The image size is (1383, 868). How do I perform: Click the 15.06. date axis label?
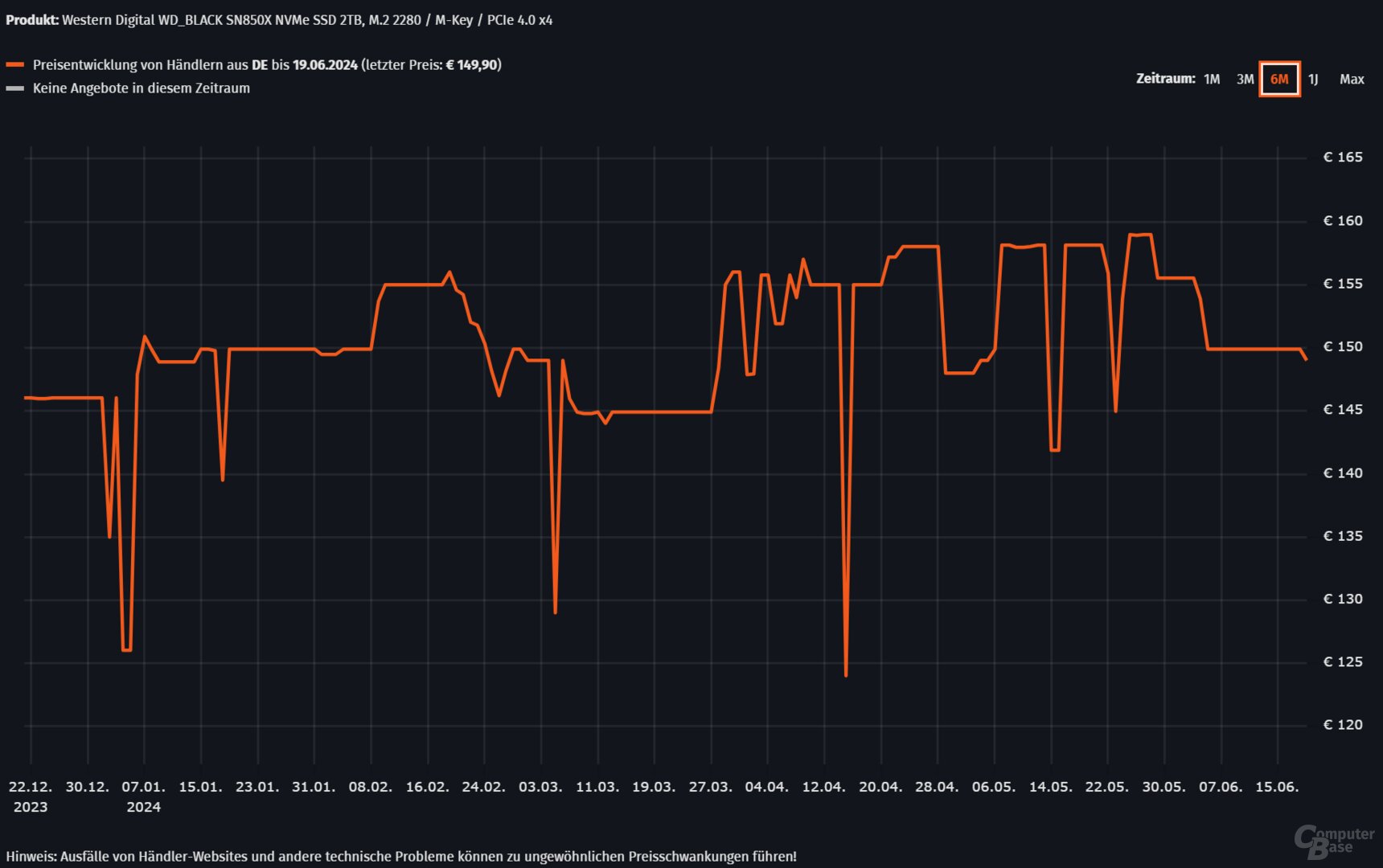point(1277,787)
